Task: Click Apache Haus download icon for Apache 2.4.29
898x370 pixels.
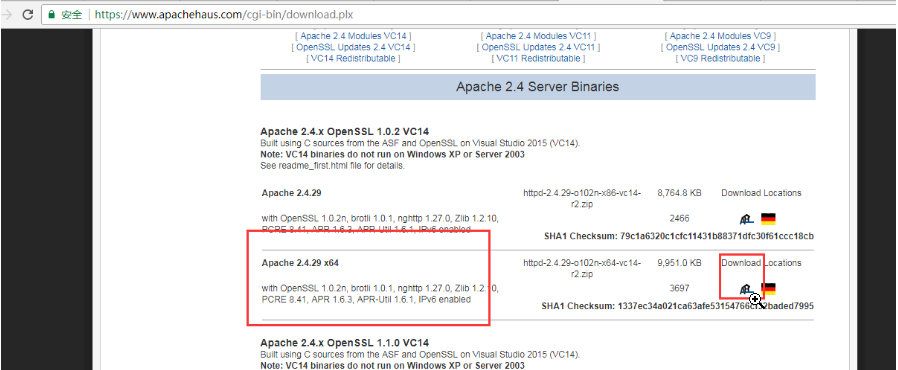Action: [x=746, y=219]
